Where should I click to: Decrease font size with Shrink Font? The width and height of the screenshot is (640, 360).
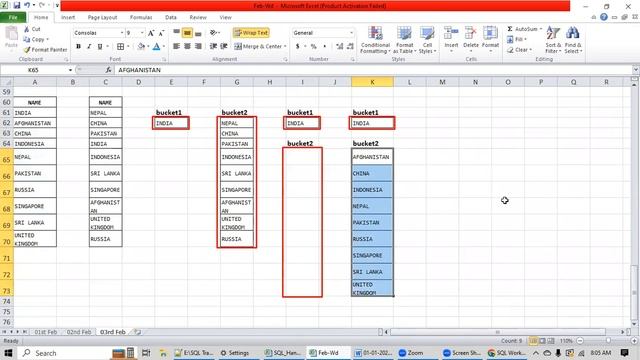coord(162,33)
